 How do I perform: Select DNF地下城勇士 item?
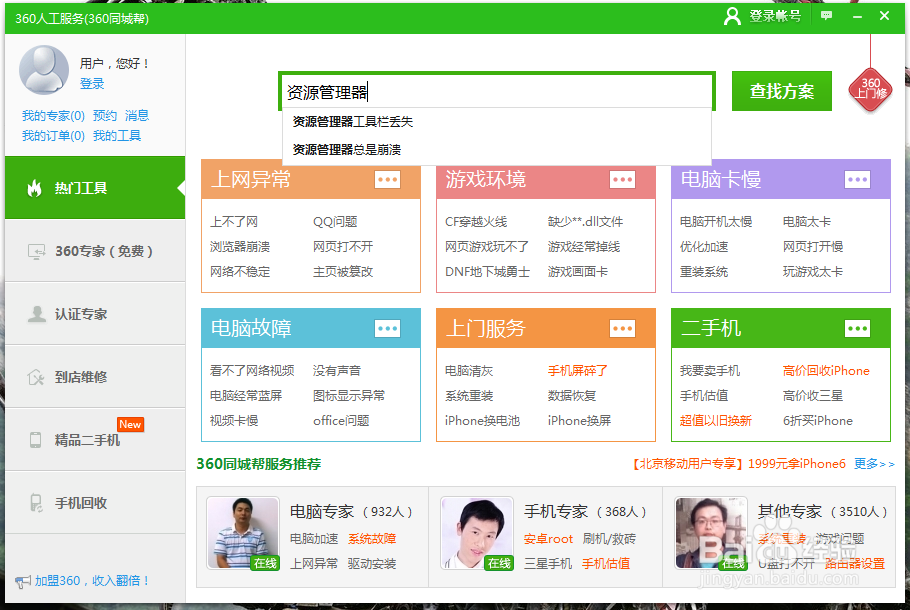pyautogui.click(x=487, y=272)
